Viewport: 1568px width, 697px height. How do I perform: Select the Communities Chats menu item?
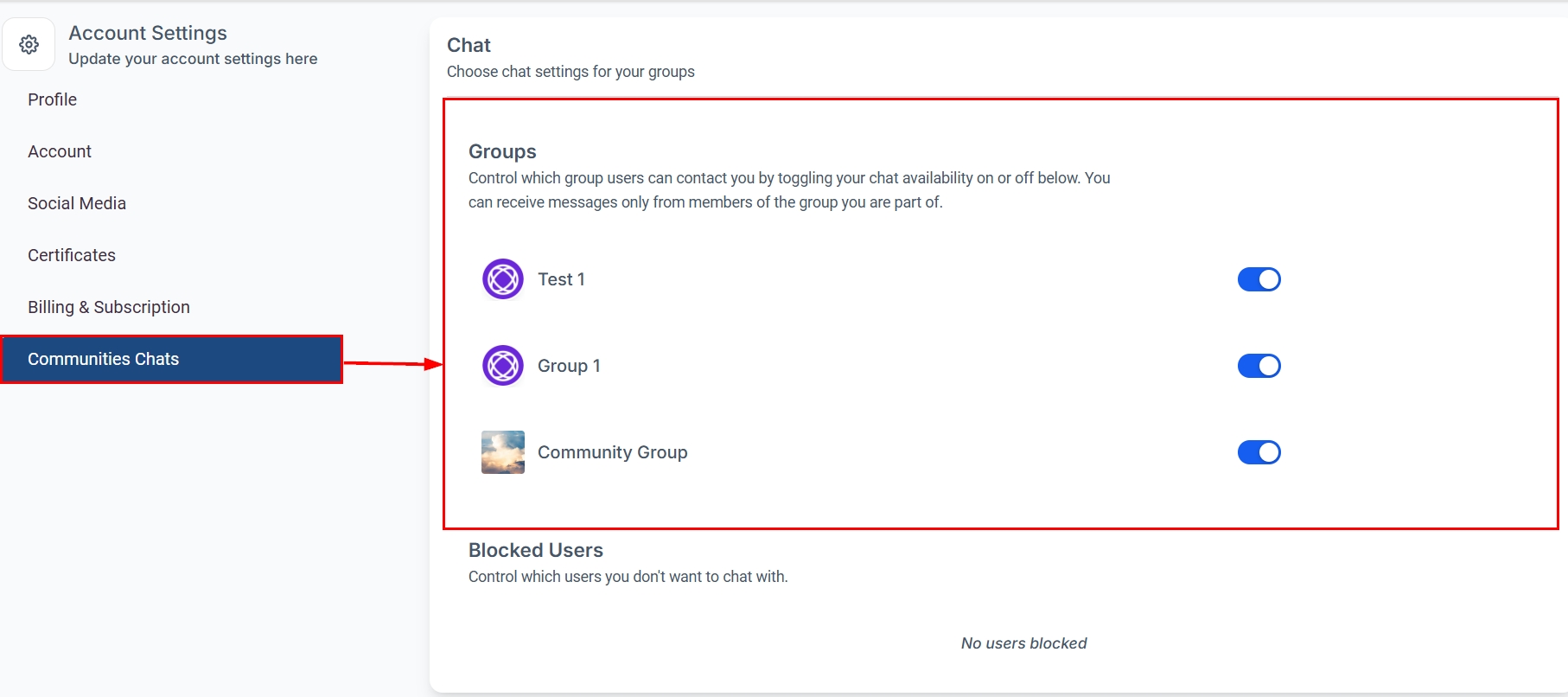tap(104, 359)
